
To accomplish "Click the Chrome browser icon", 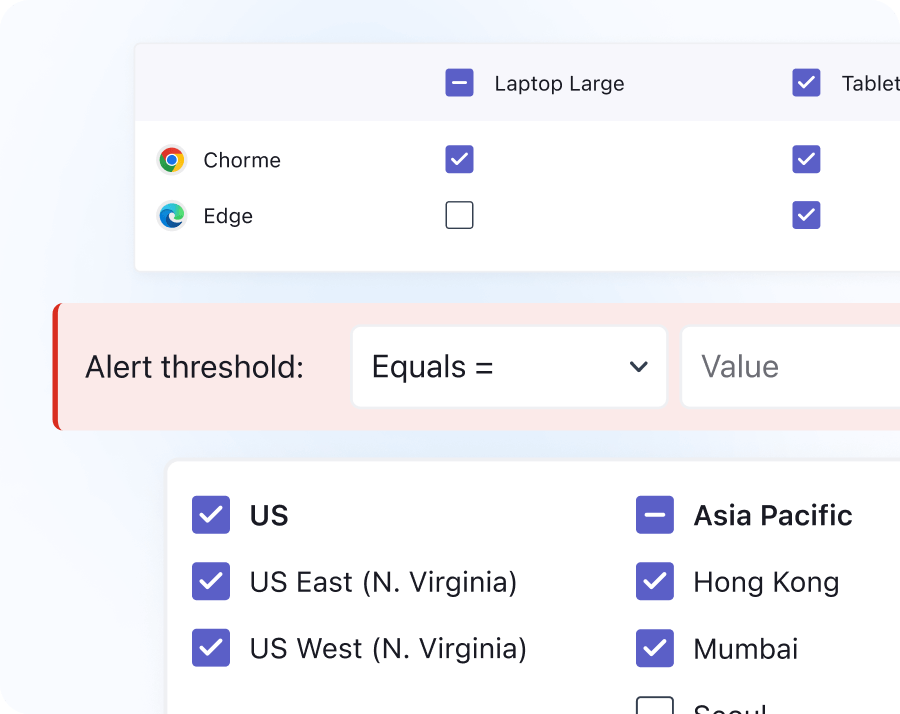I will point(172,160).
